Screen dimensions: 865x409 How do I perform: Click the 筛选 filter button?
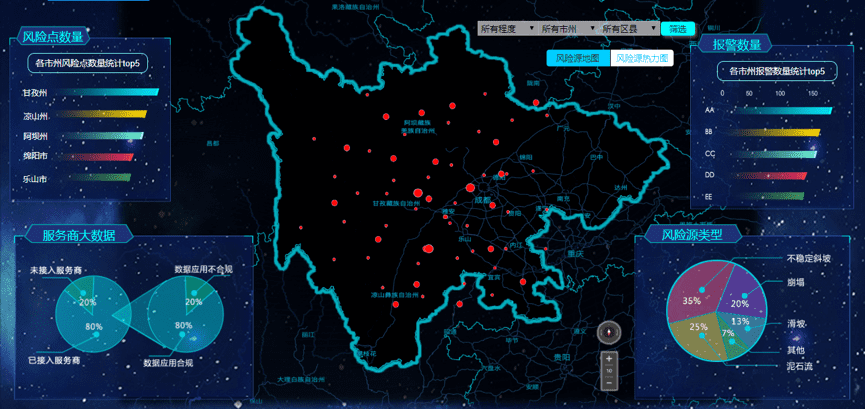(678, 28)
